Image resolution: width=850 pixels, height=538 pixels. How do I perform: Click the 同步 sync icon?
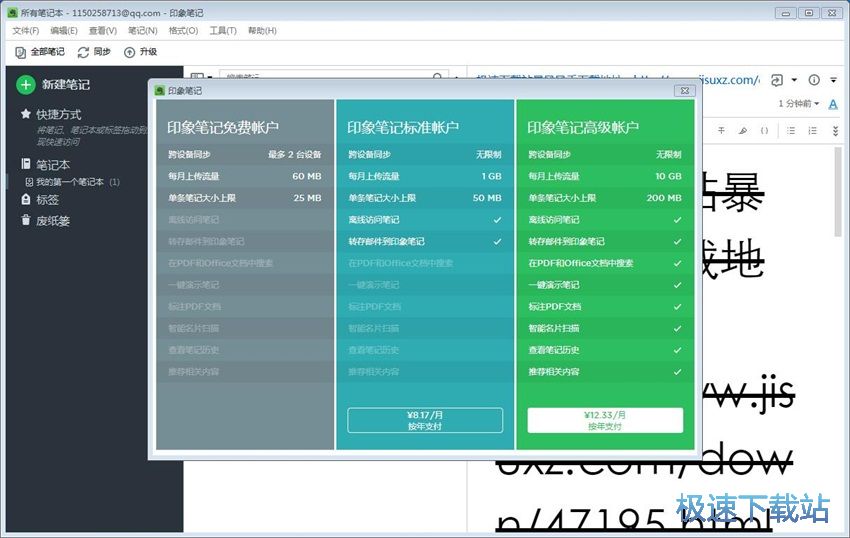coord(83,52)
